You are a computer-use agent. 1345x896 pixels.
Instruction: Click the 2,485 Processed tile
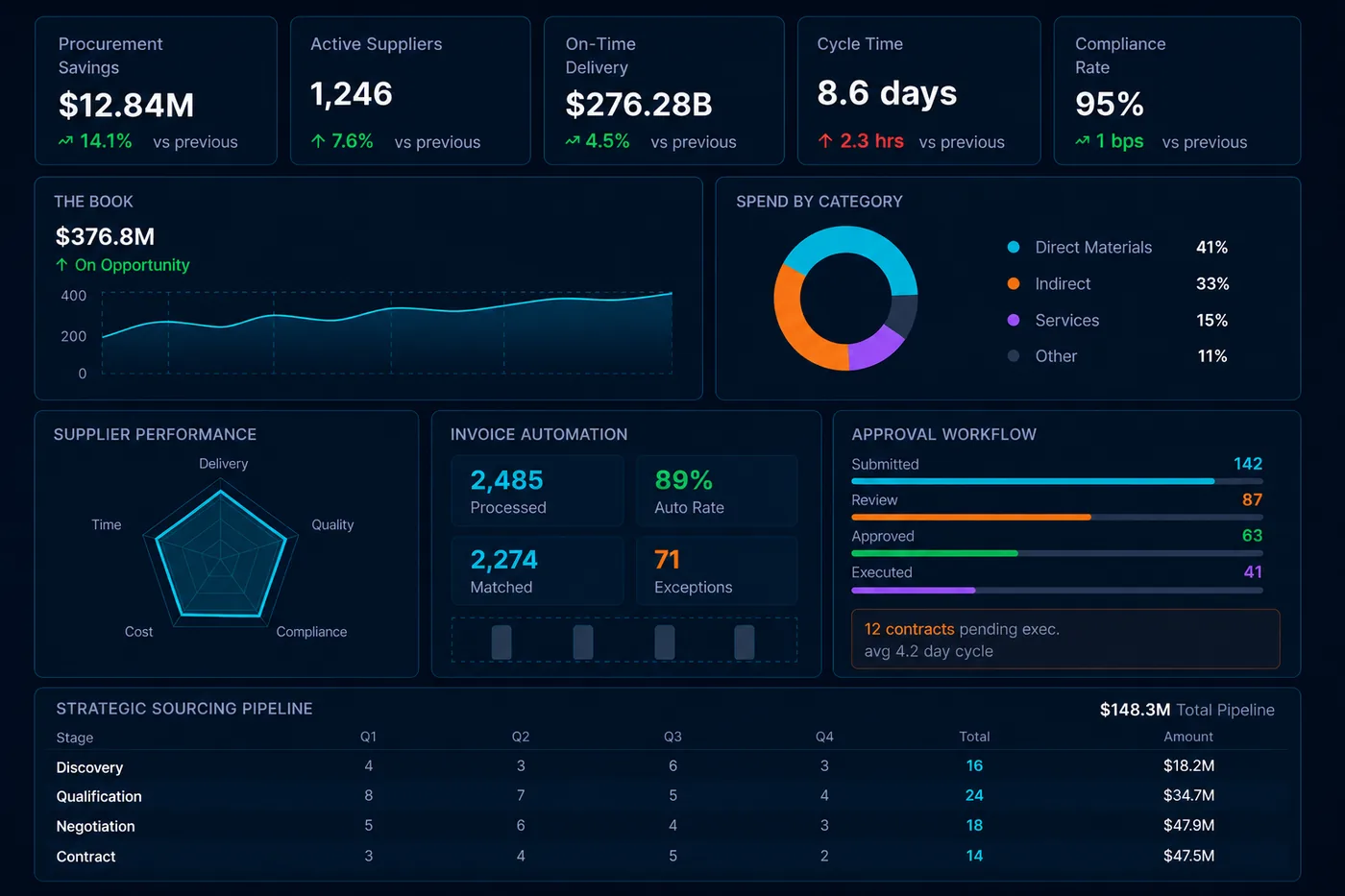537,491
